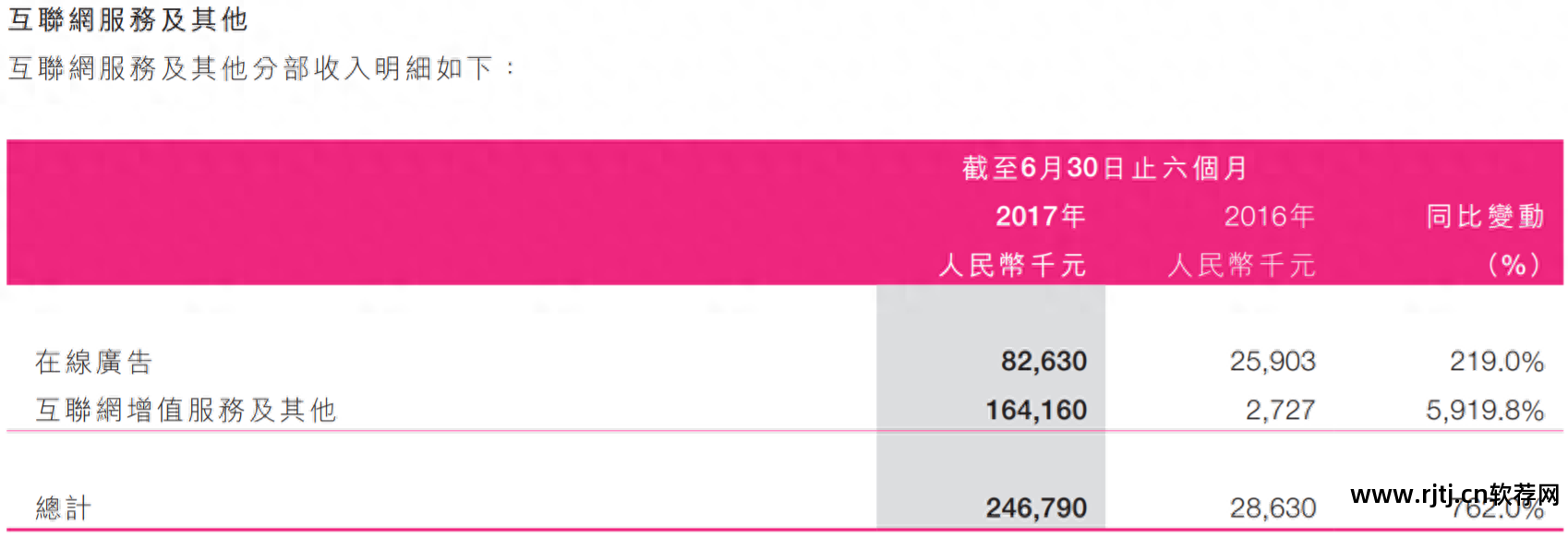The image size is (1568, 537).
Task: Click the 同比變動 column header
Action: (x=1485, y=216)
